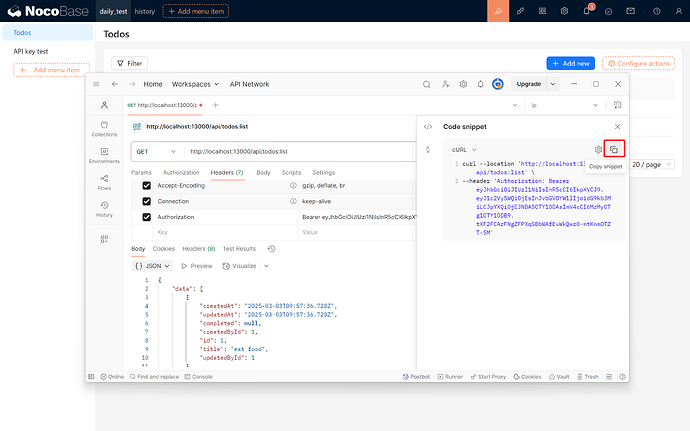Open Collections in the Postman sidebar
690x431 pixels.
(x=104, y=129)
